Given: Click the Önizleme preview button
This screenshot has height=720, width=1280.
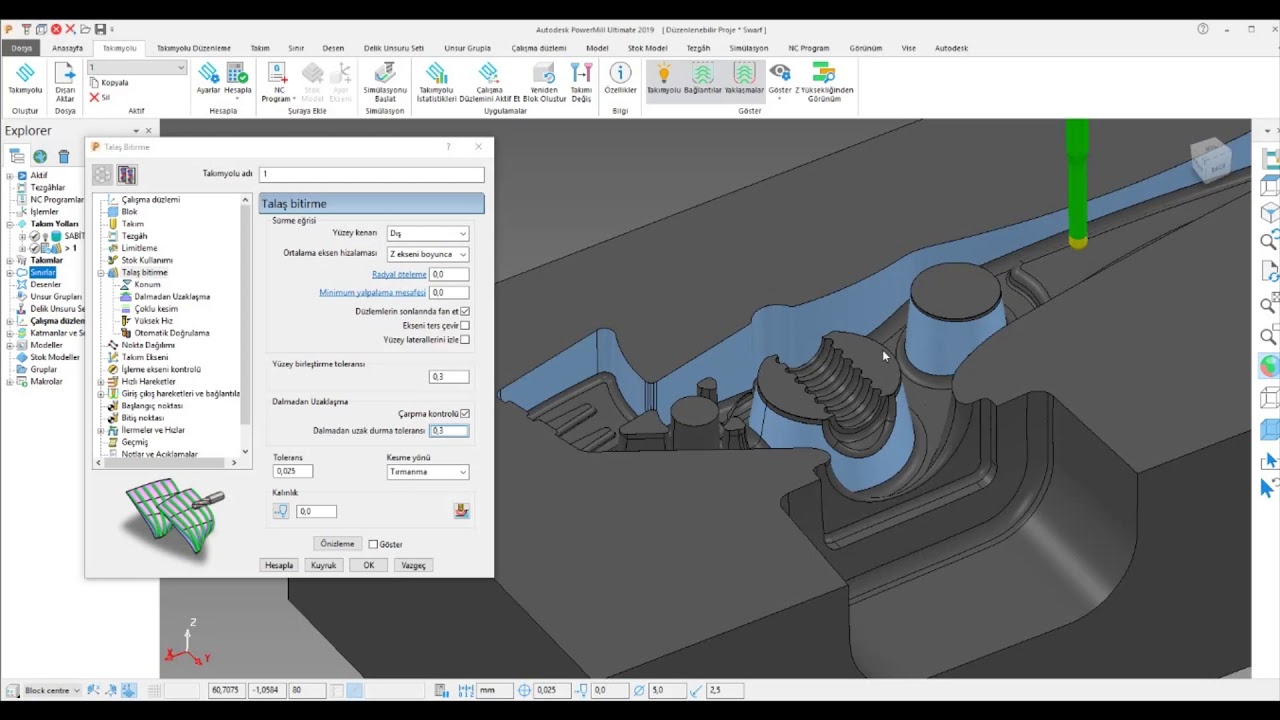Looking at the screenshot, I should point(337,544).
